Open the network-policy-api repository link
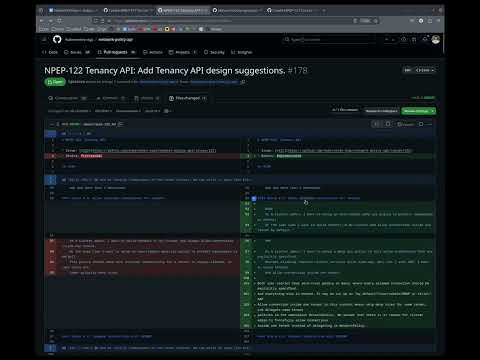The height and width of the screenshot is (360, 480). click(115, 39)
